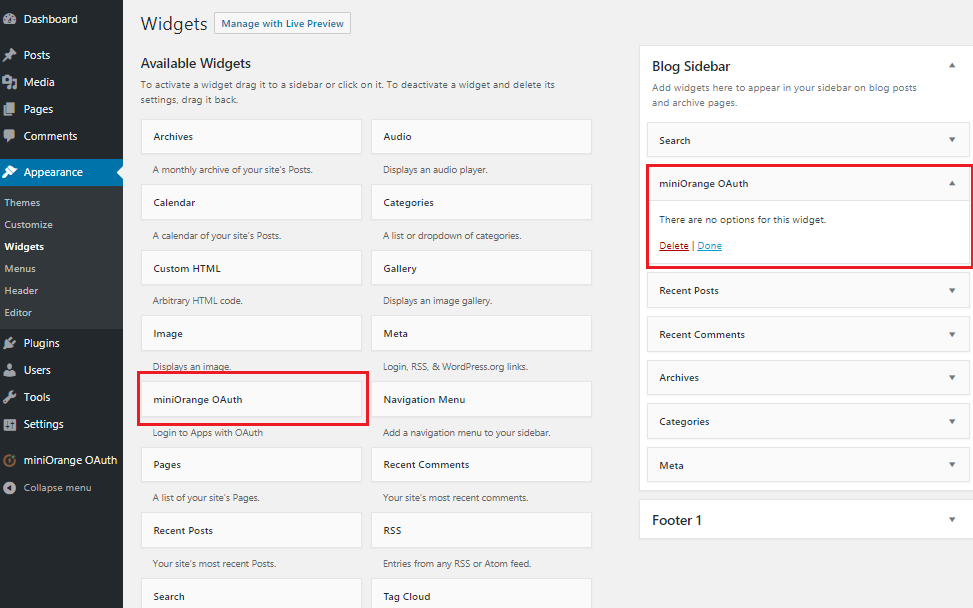Open the Comments menu

50,136
